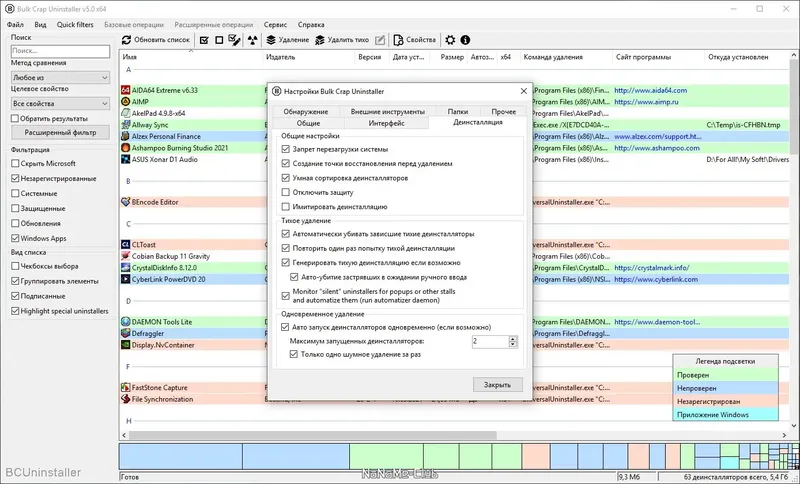Viewport: 800px width, 484px height.
Task: Click the BEncode Editor icon
Action: [126, 202]
